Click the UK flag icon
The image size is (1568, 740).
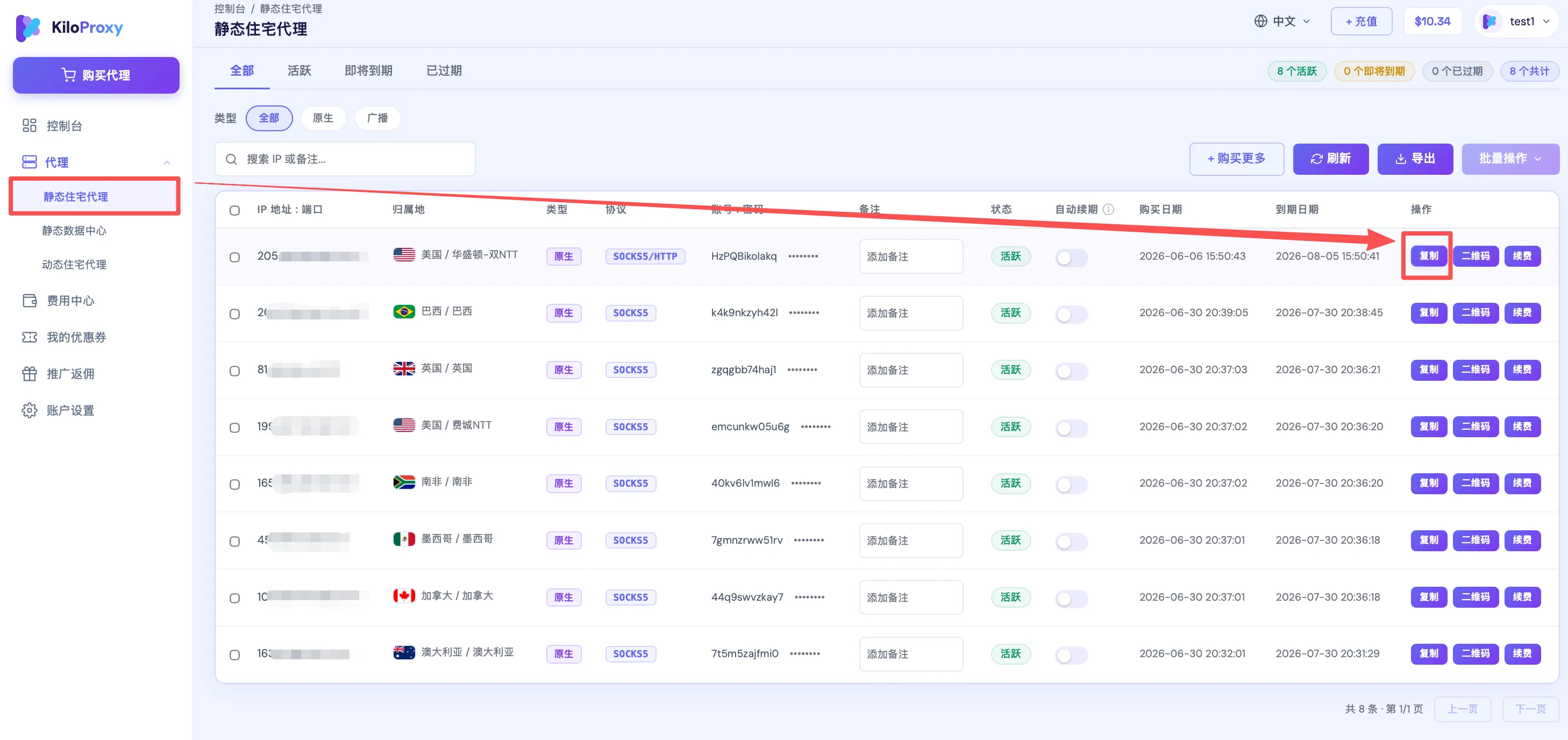[x=404, y=368]
